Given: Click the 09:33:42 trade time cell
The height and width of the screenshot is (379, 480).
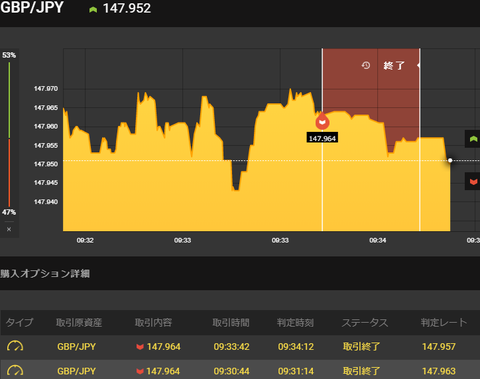Looking at the screenshot, I should (231, 347).
